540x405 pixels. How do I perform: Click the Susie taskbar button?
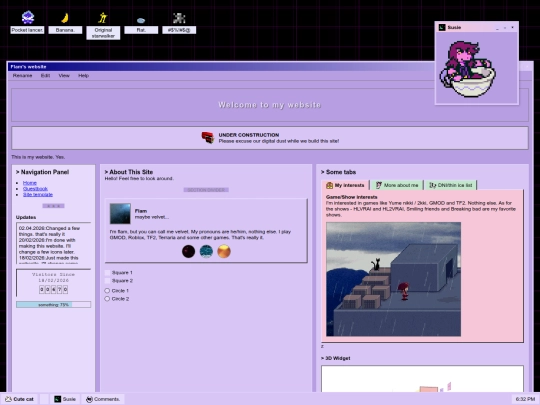65,399
